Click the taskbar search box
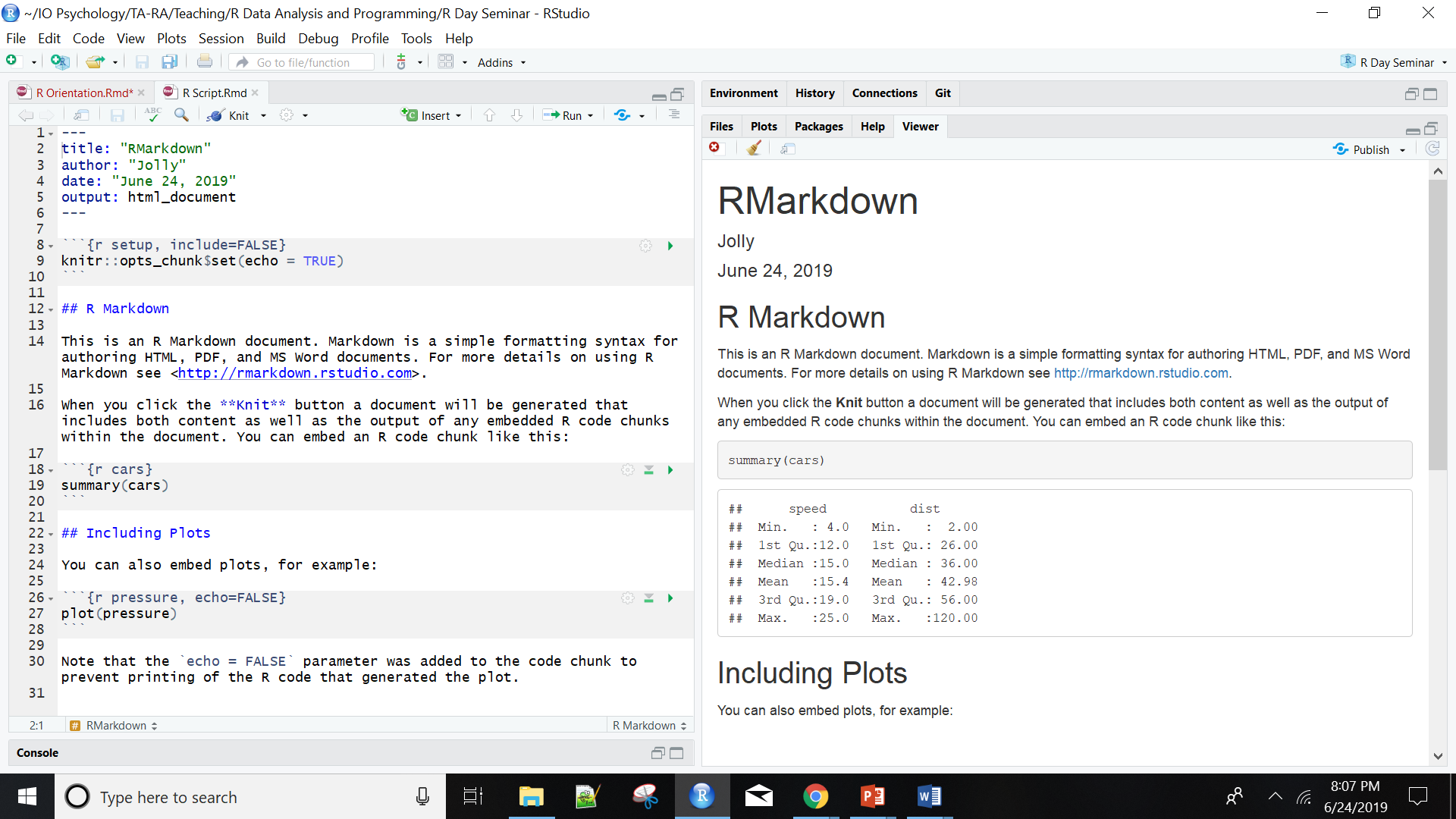Screen dimensions: 1456x819 (x=250, y=797)
